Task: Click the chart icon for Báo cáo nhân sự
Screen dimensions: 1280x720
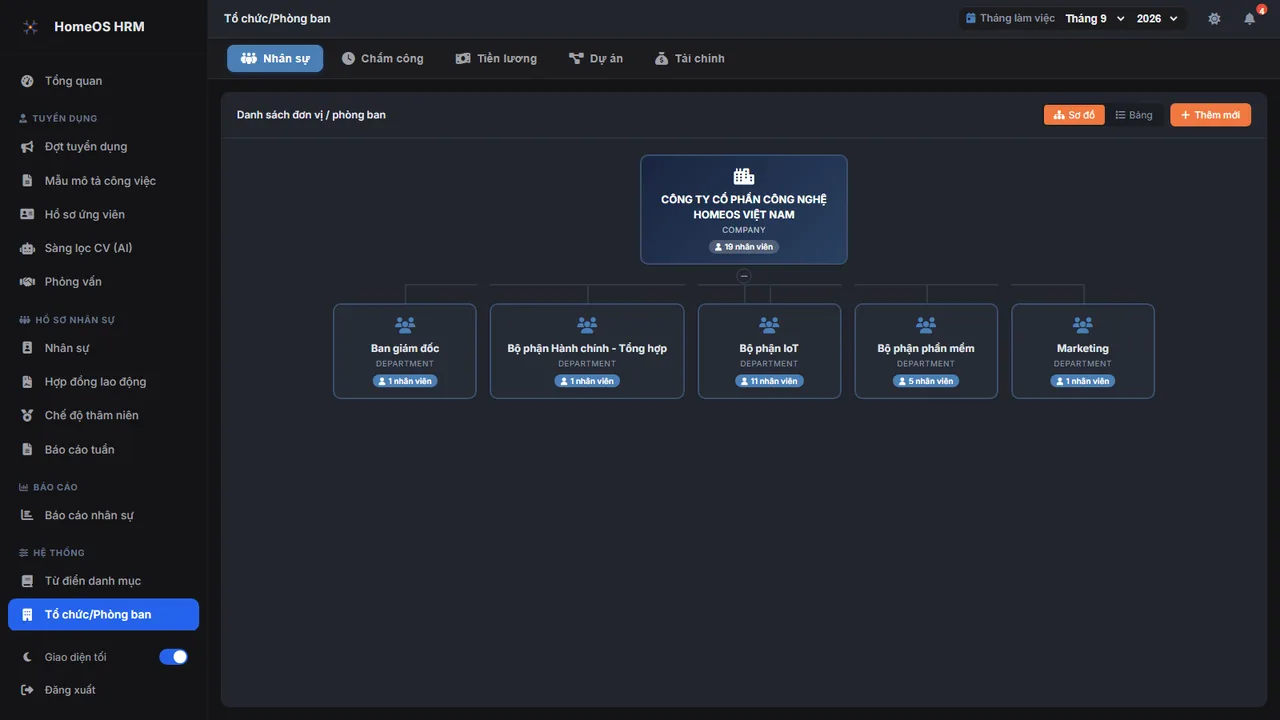Action: 27,515
